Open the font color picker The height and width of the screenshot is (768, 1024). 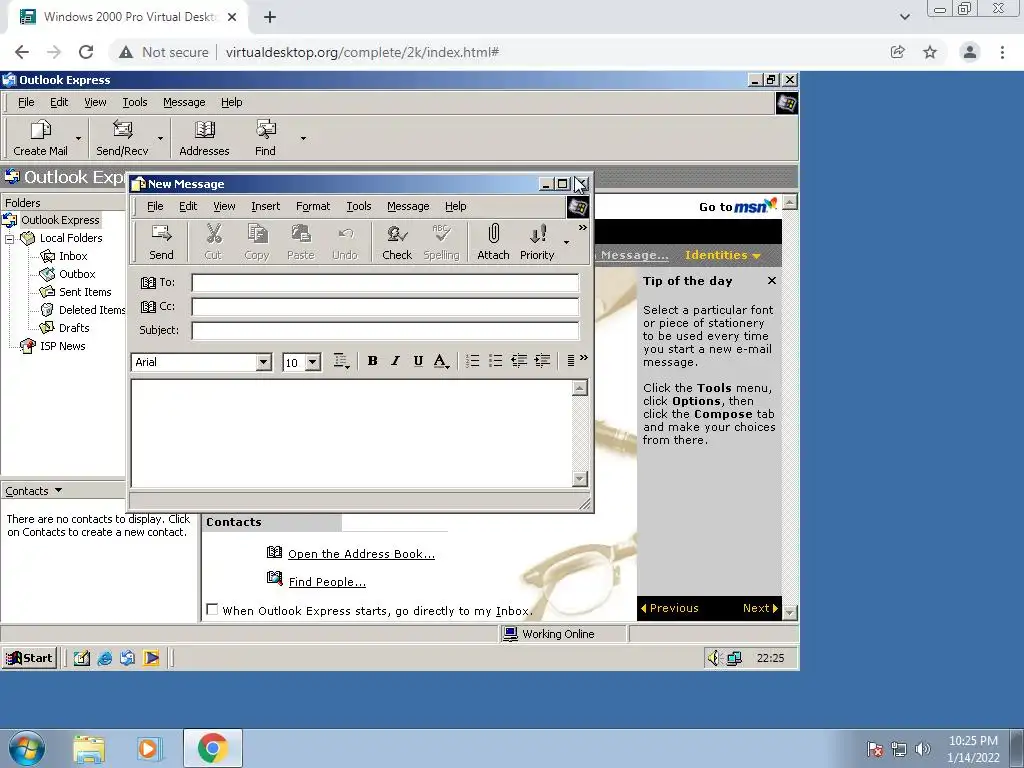coord(441,360)
